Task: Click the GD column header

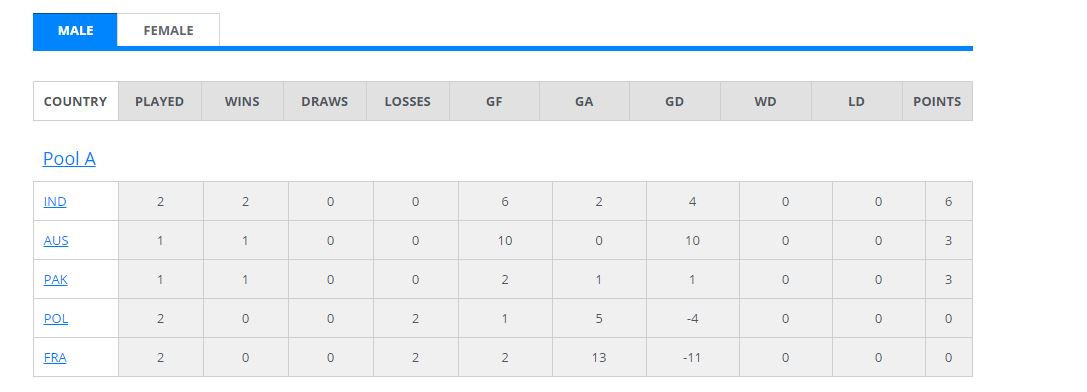Action: [675, 101]
